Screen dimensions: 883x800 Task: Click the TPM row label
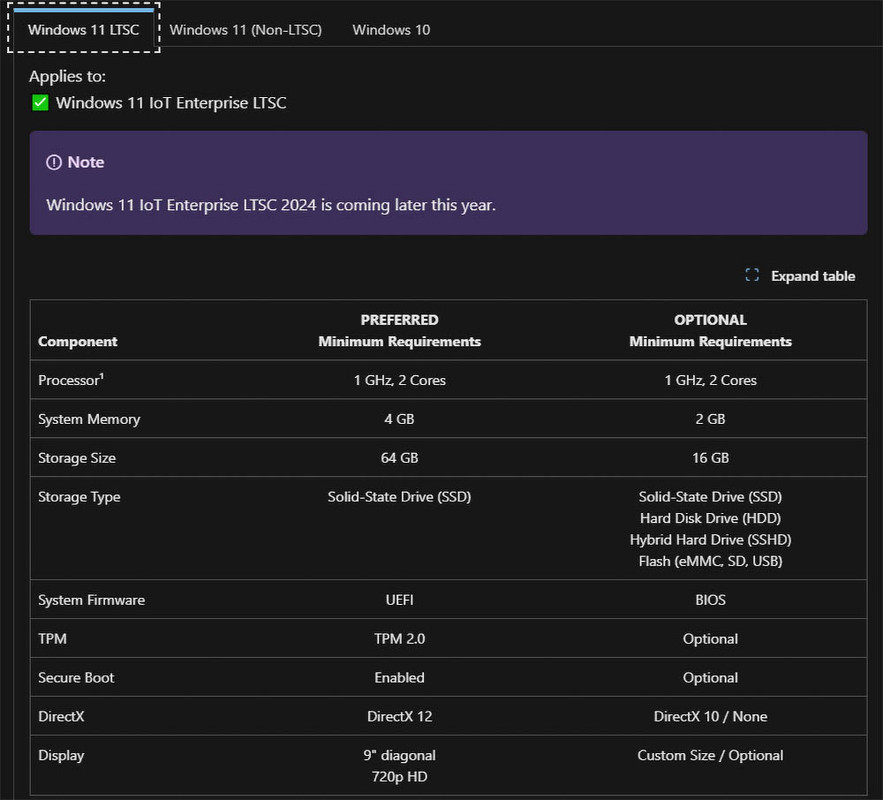(52, 638)
